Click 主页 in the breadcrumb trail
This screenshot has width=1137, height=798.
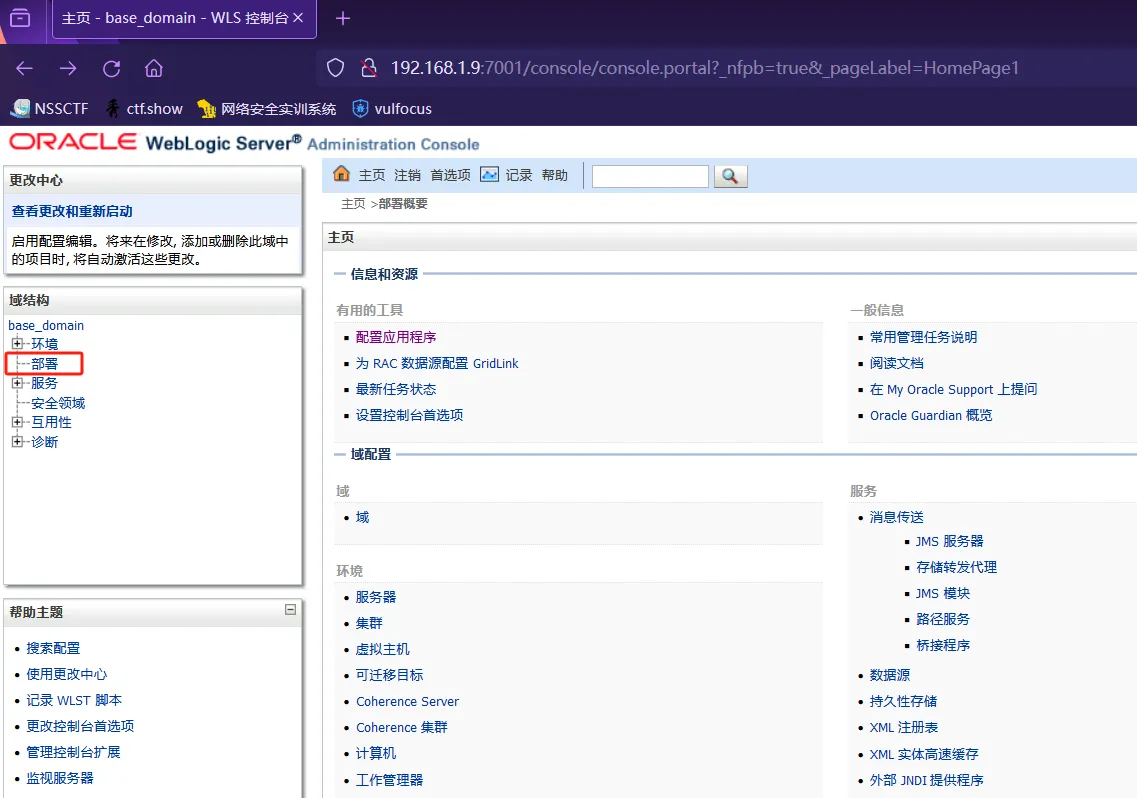pyautogui.click(x=353, y=204)
